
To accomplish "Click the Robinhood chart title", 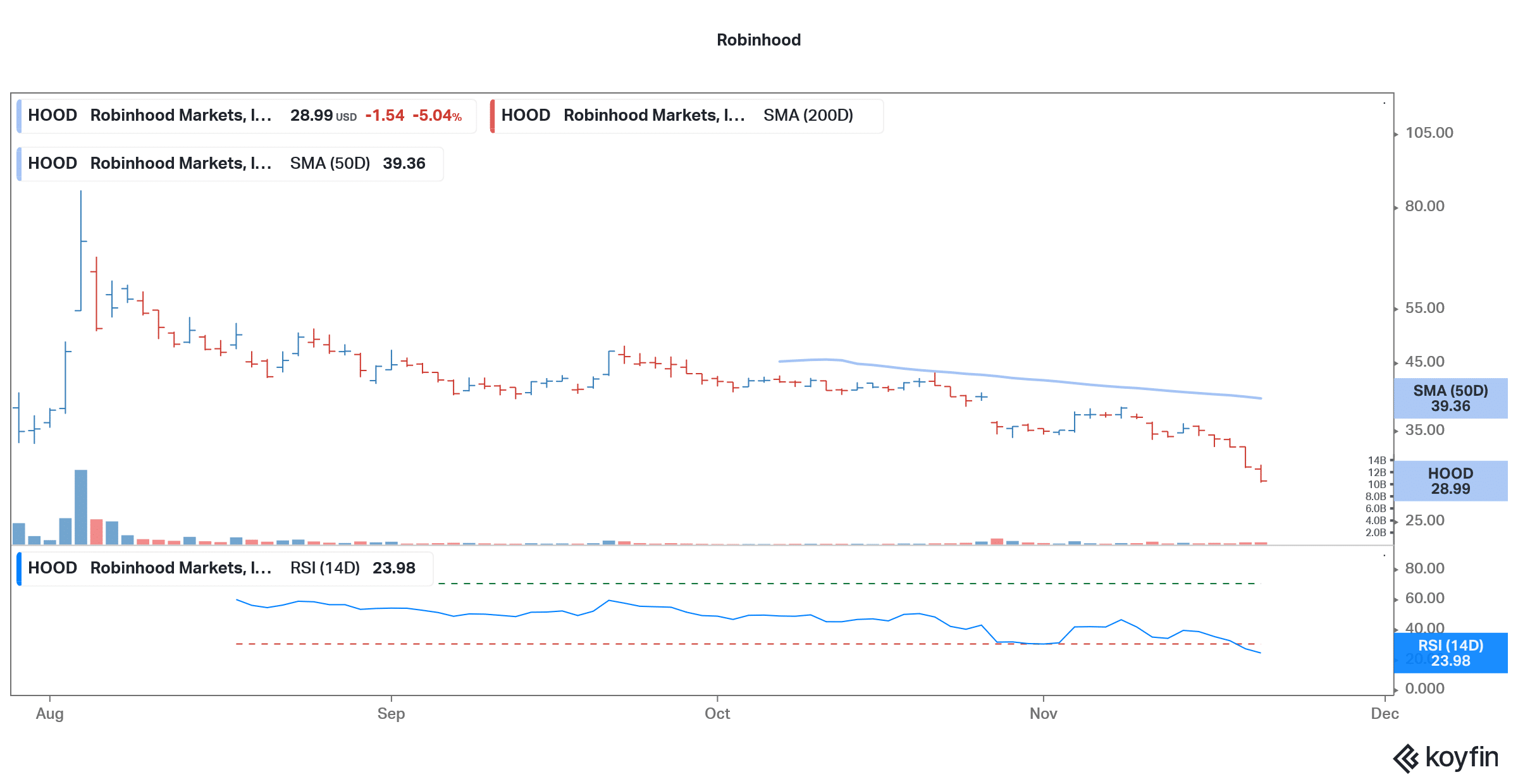I will [758, 40].
